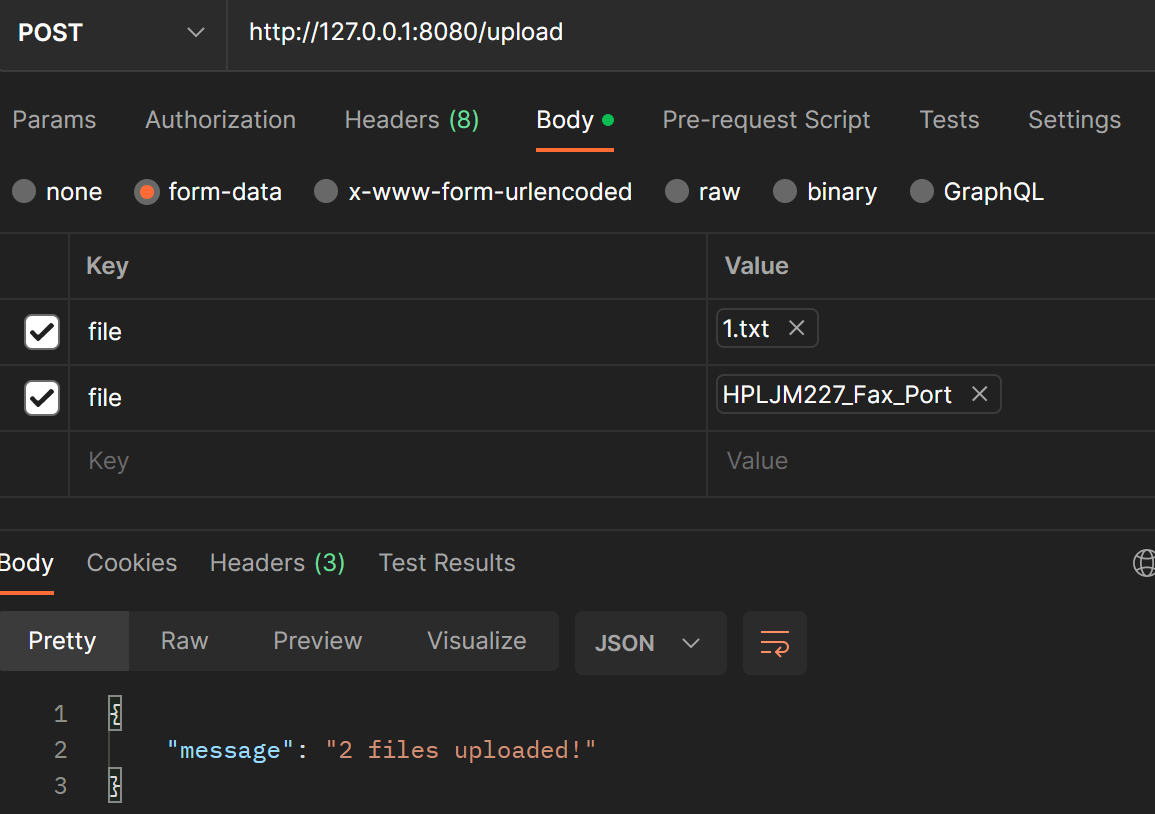Toggle word wrap icon in response
Image resolution: width=1155 pixels, height=814 pixels.
774,643
